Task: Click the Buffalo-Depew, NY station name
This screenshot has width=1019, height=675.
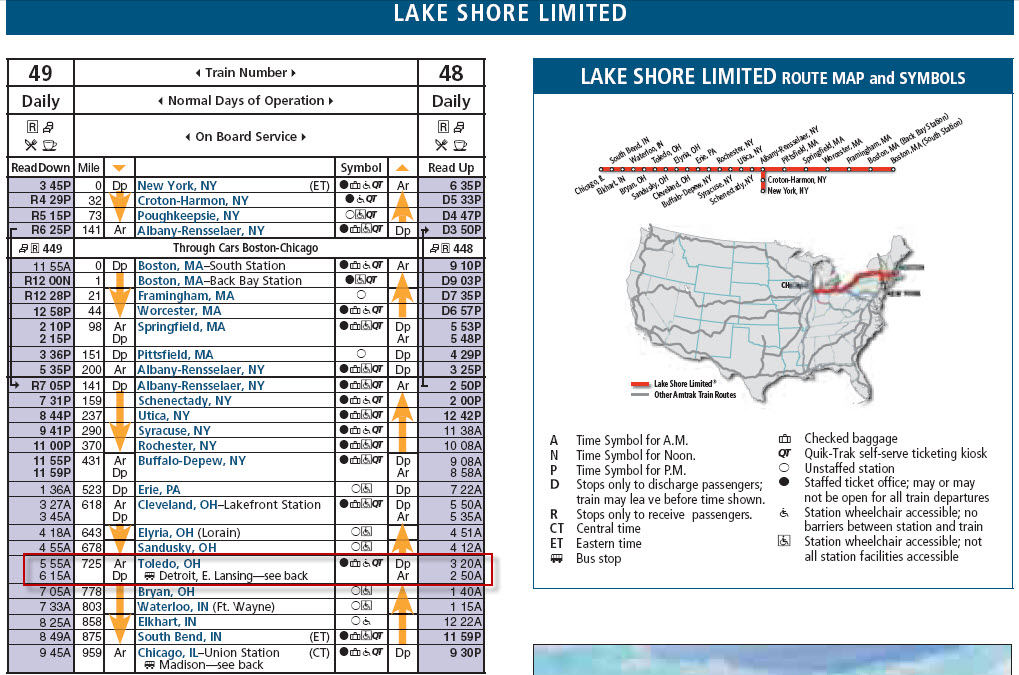Action: click(x=191, y=461)
